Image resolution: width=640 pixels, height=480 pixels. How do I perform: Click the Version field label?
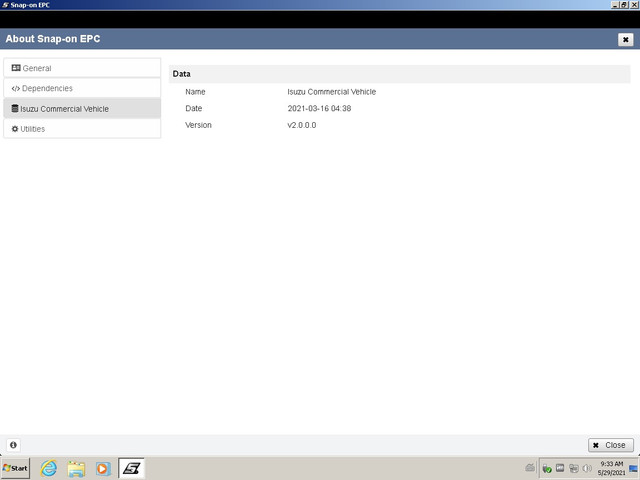(198, 125)
